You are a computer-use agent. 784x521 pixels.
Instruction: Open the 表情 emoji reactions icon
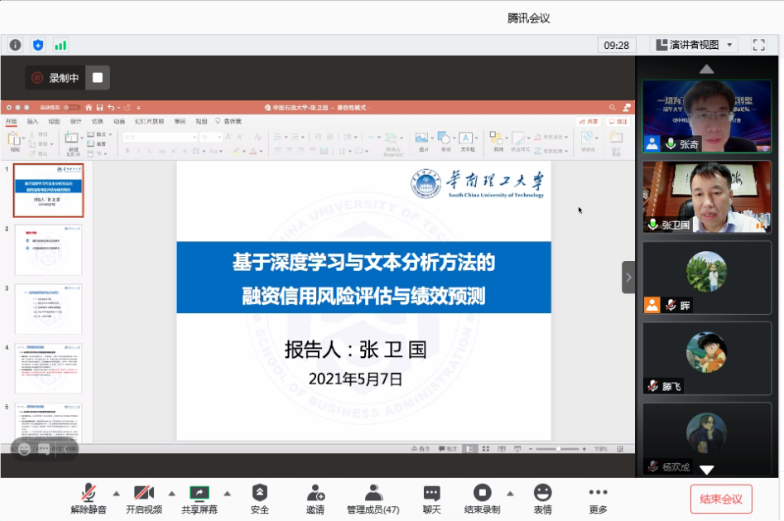[542, 492]
